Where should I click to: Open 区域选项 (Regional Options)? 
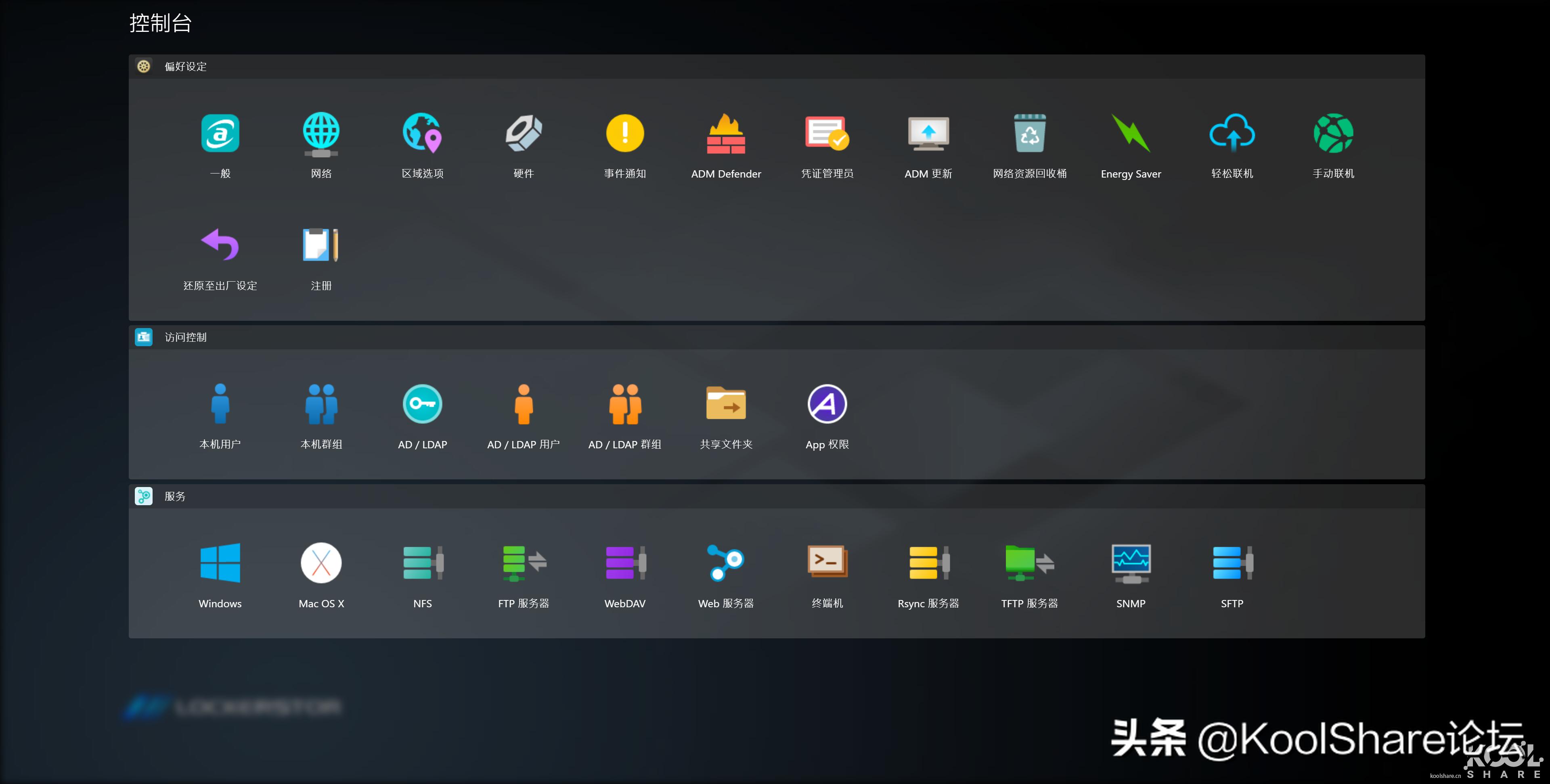pos(422,144)
